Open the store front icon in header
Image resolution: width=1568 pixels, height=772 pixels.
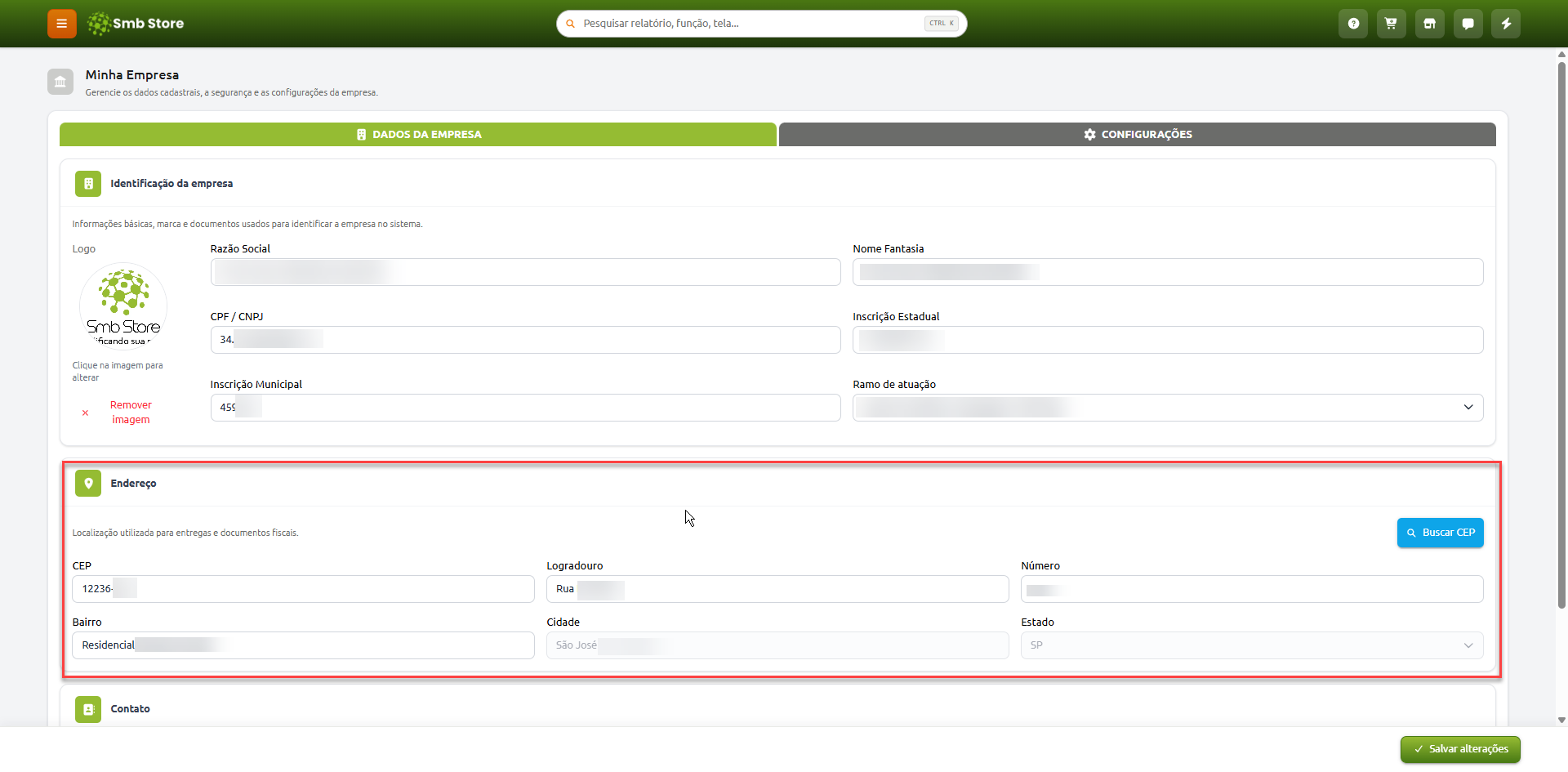point(1429,24)
